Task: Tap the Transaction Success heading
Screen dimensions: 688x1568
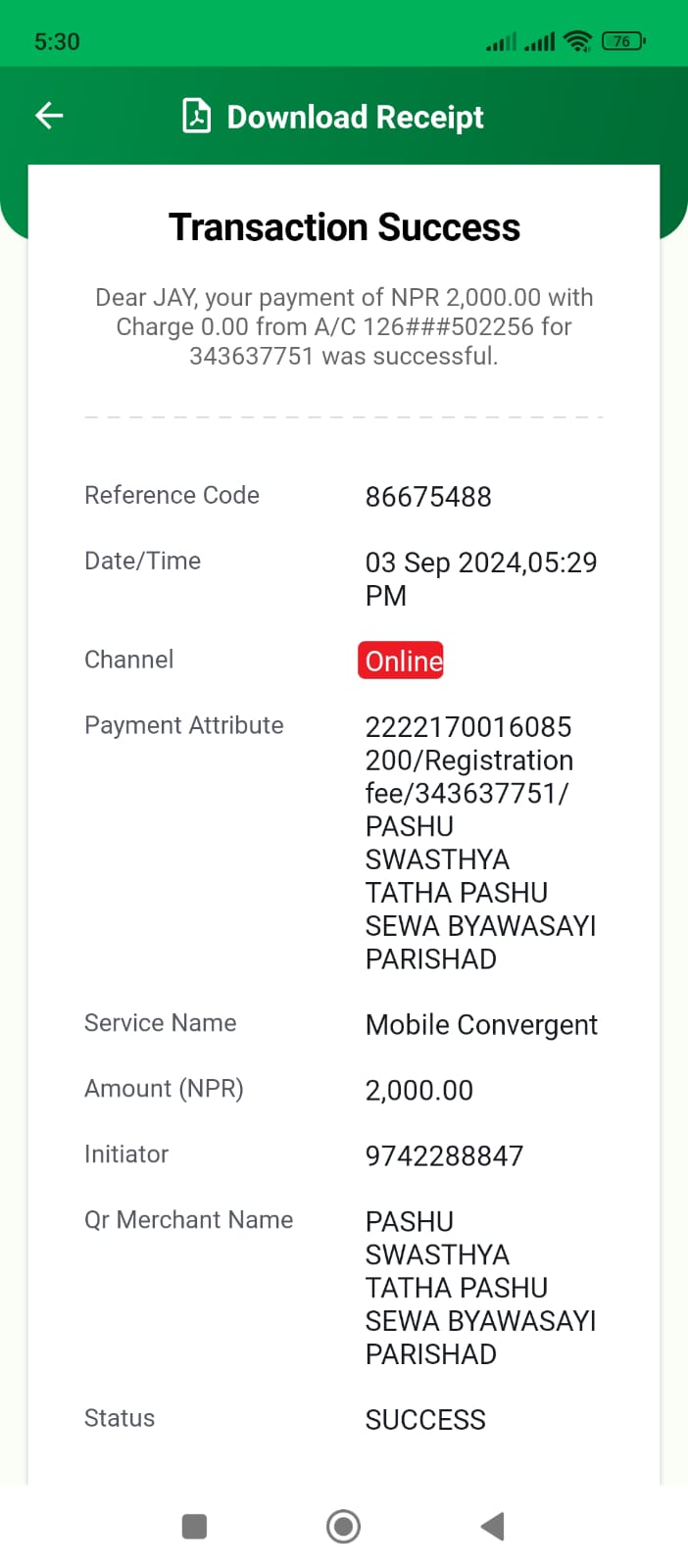Action: pyautogui.click(x=344, y=227)
